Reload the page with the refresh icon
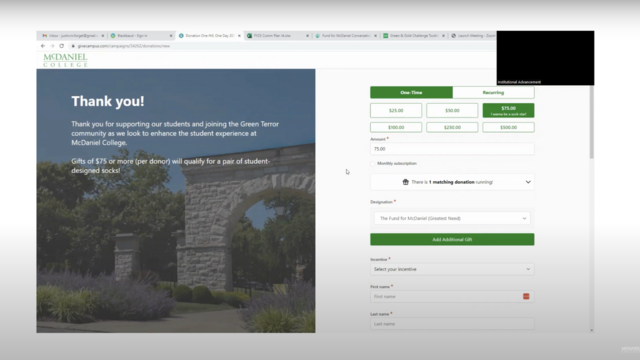The width and height of the screenshot is (640, 360). pyautogui.click(x=62, y=46)
